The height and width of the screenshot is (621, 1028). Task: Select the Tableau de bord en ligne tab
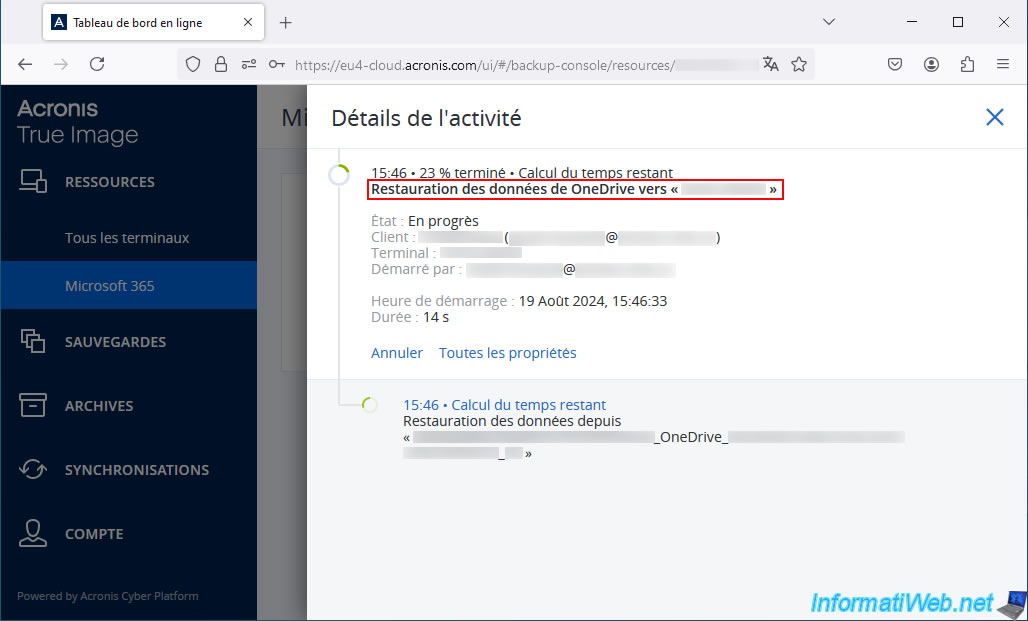click(153, 22)
